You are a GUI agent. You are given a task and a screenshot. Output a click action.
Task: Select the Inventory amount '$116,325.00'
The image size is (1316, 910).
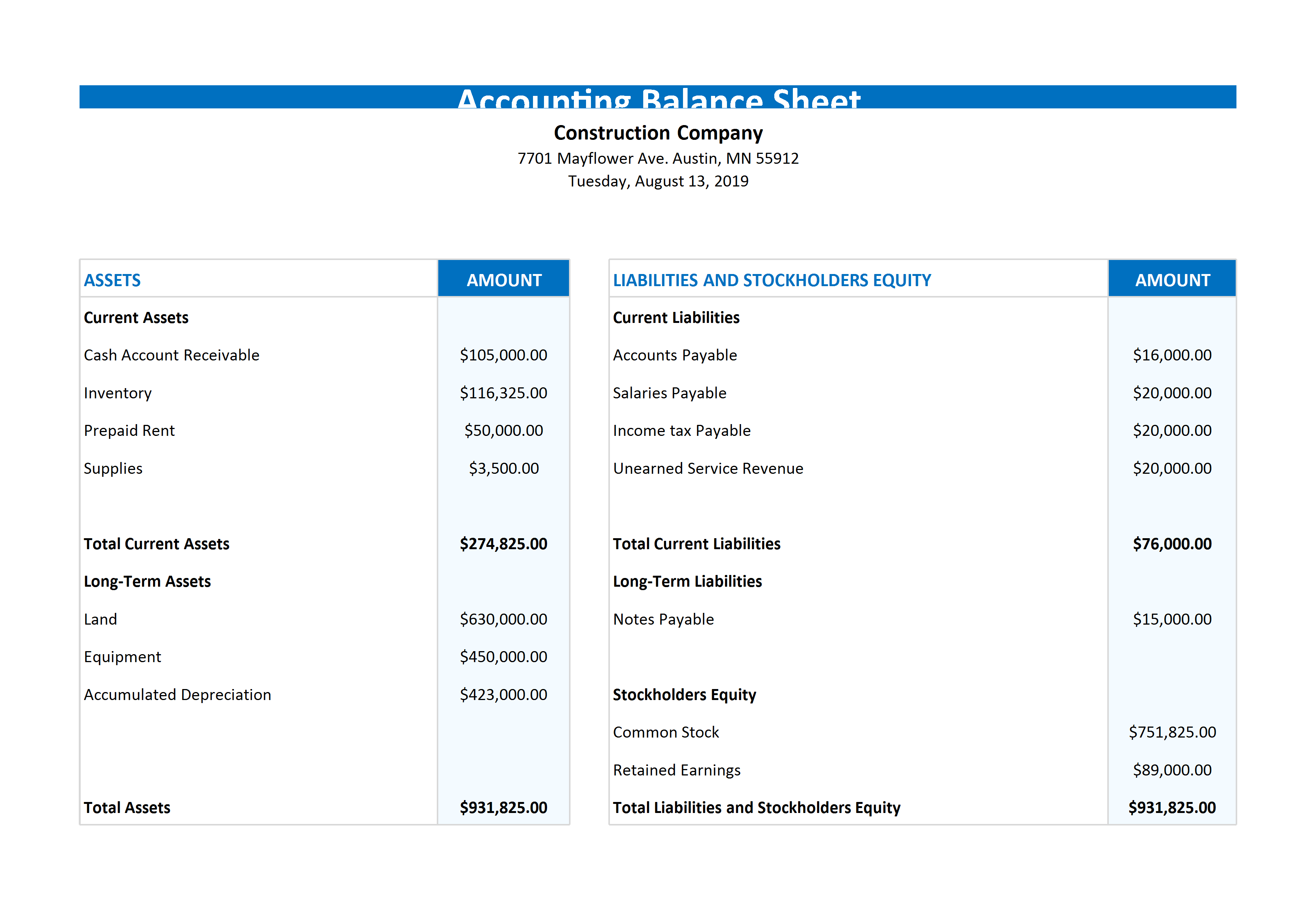point(504,393)
